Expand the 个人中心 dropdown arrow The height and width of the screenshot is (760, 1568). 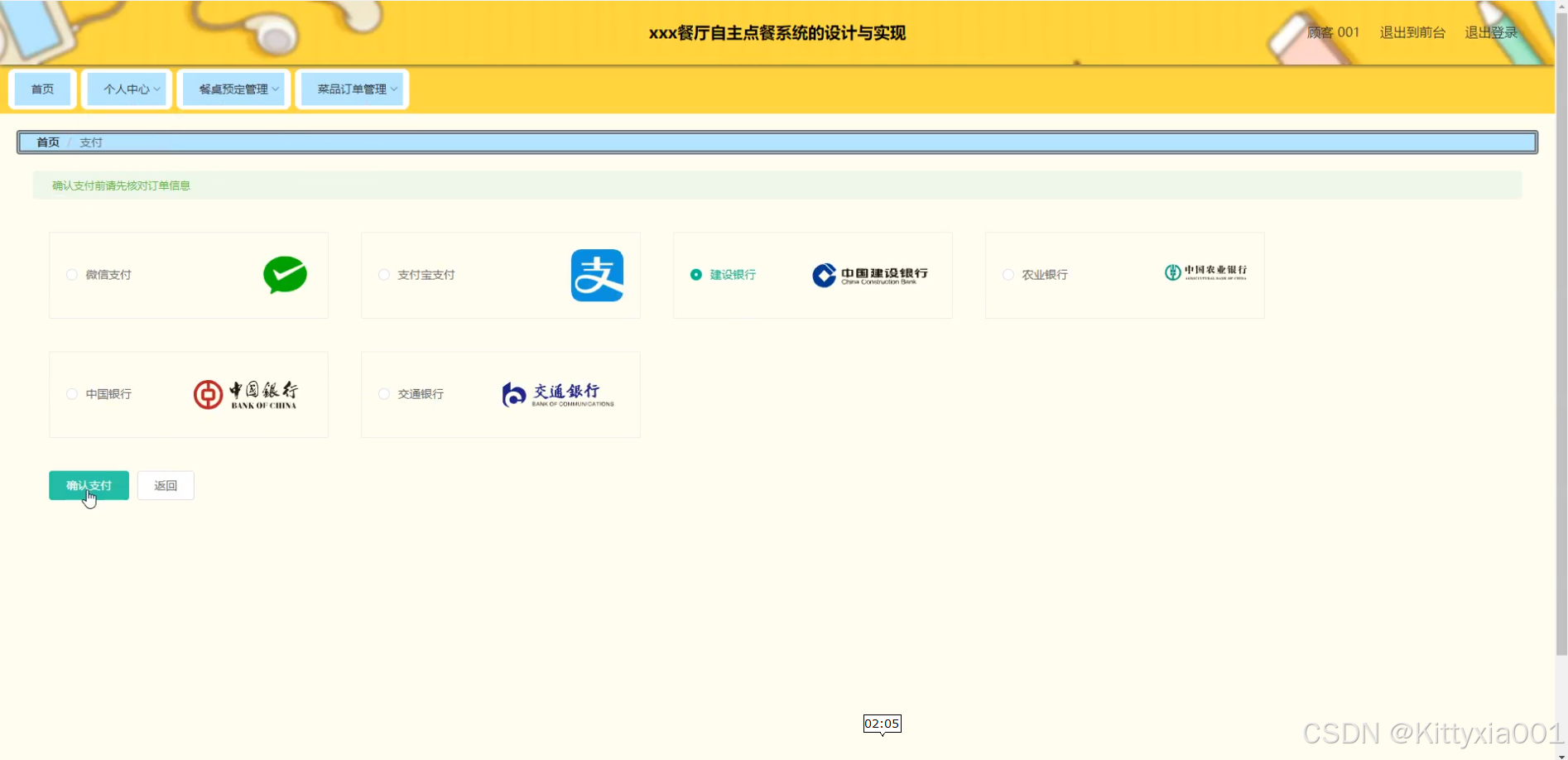pos(157,89)
